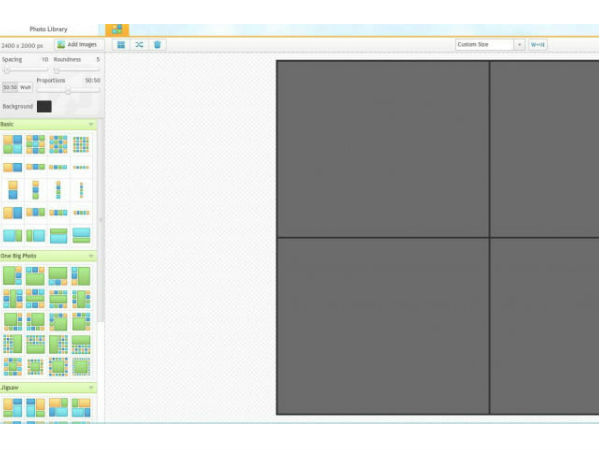Pick the three-photo vertical stack template

click(36, 190)
